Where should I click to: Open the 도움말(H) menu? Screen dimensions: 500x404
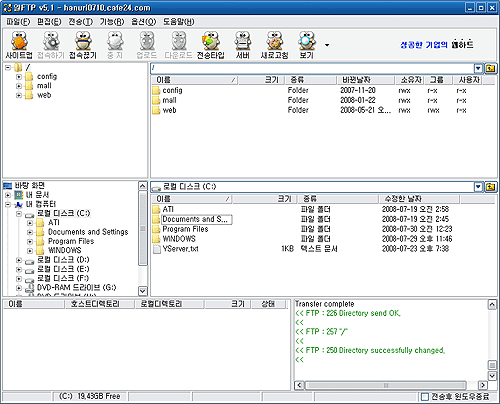[178, 22]
